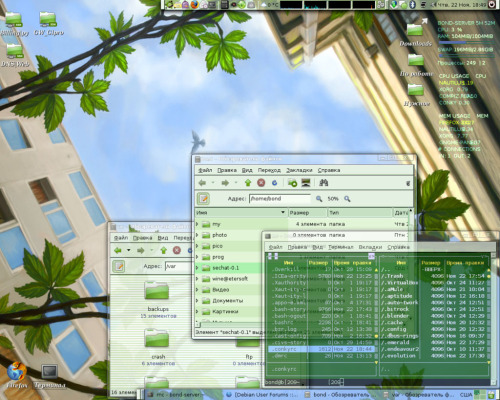This screenshot has height=400, width=500.
Task: Expand the Картинки folder row
Action: [x=198, y=311]
